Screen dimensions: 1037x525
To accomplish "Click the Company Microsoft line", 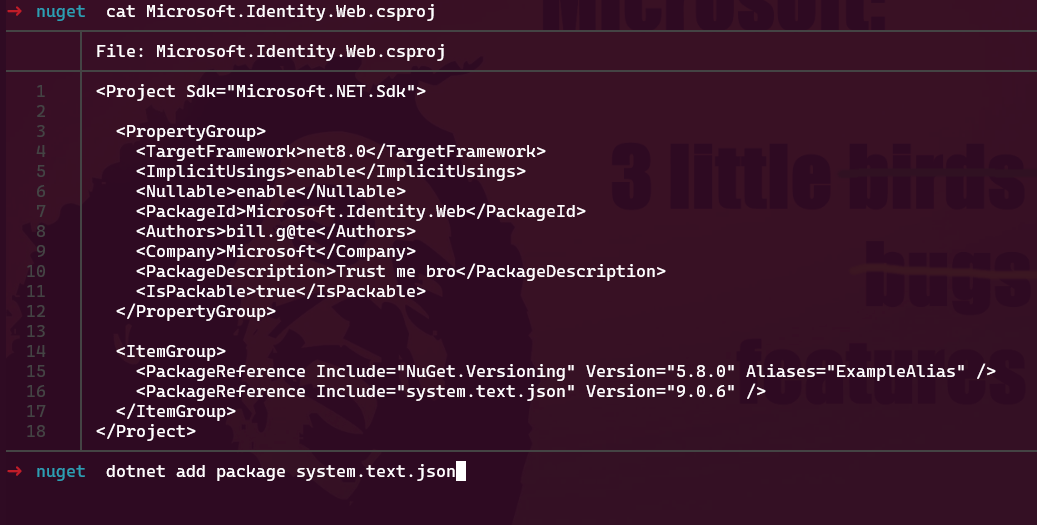I will tap(276, 251).
